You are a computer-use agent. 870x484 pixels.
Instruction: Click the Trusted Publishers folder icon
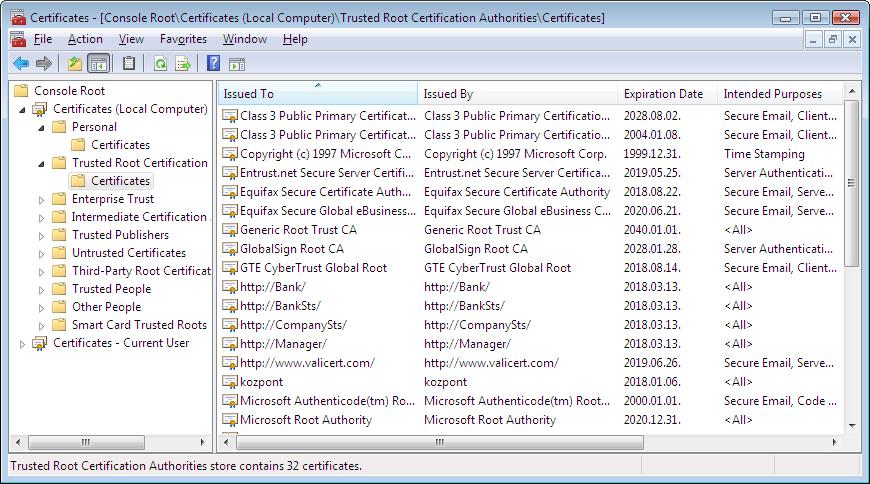59,235
